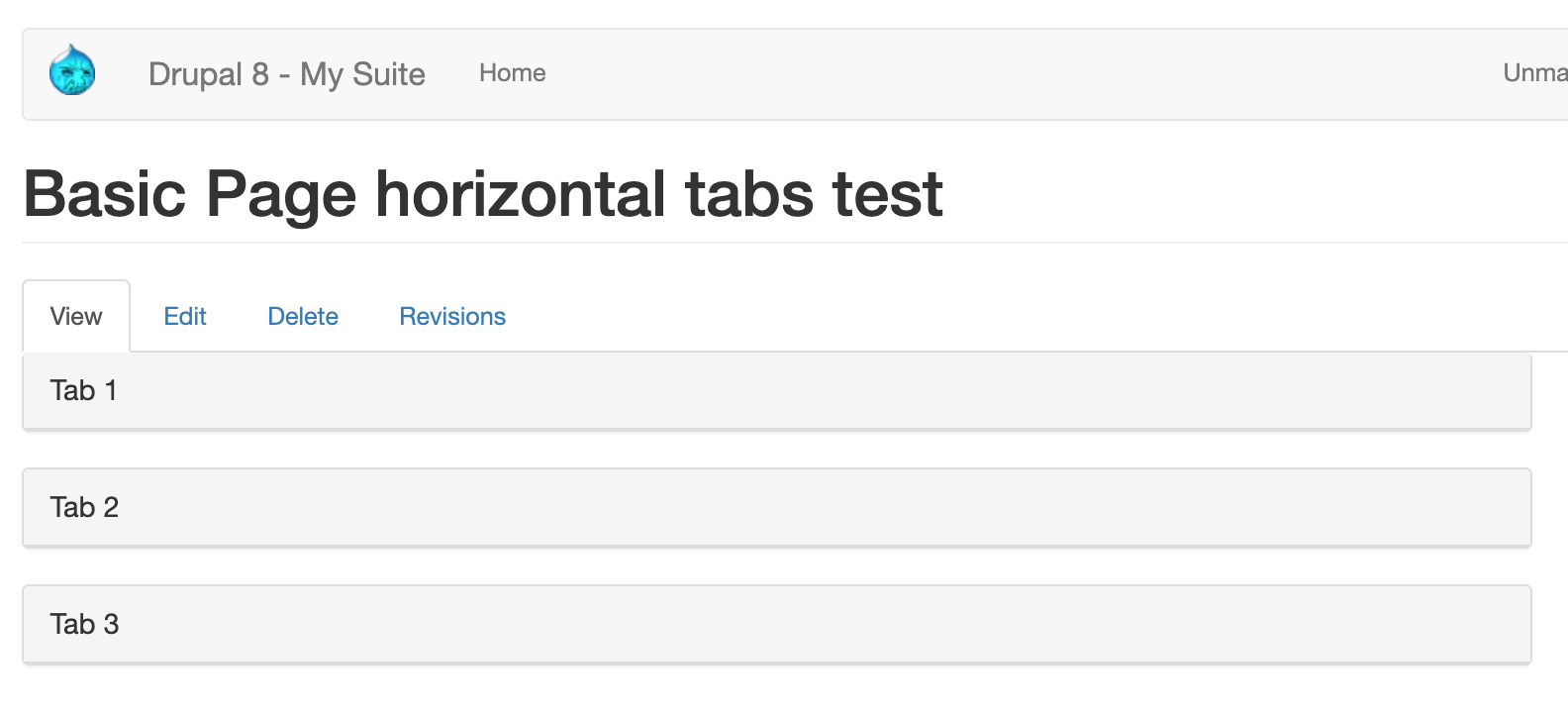Click the Tab 3 collapsible header

point(84,624)
